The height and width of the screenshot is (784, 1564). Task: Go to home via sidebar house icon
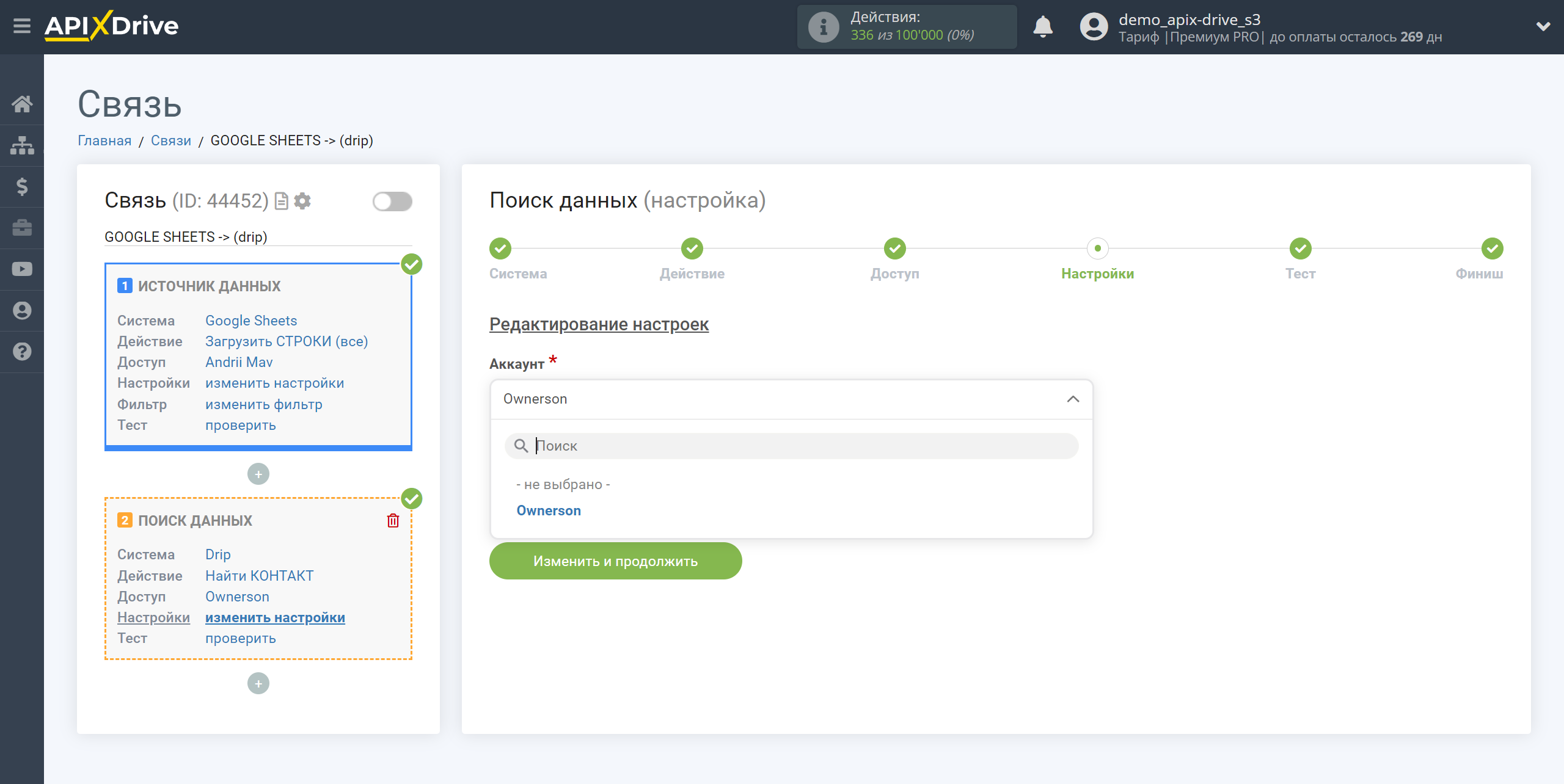click(x=22, y=104)
